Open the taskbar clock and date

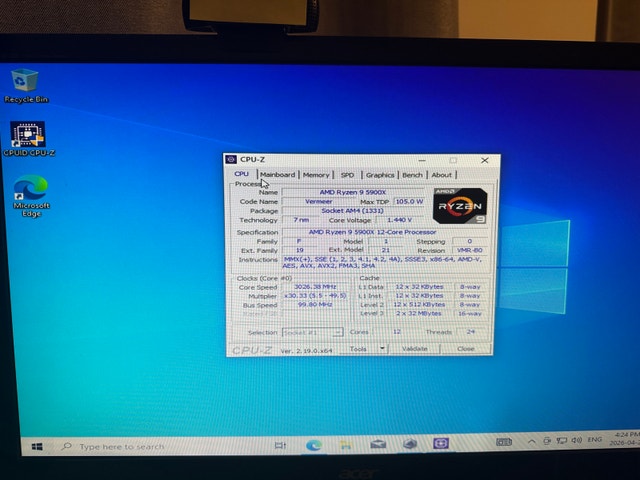(624, 438)
